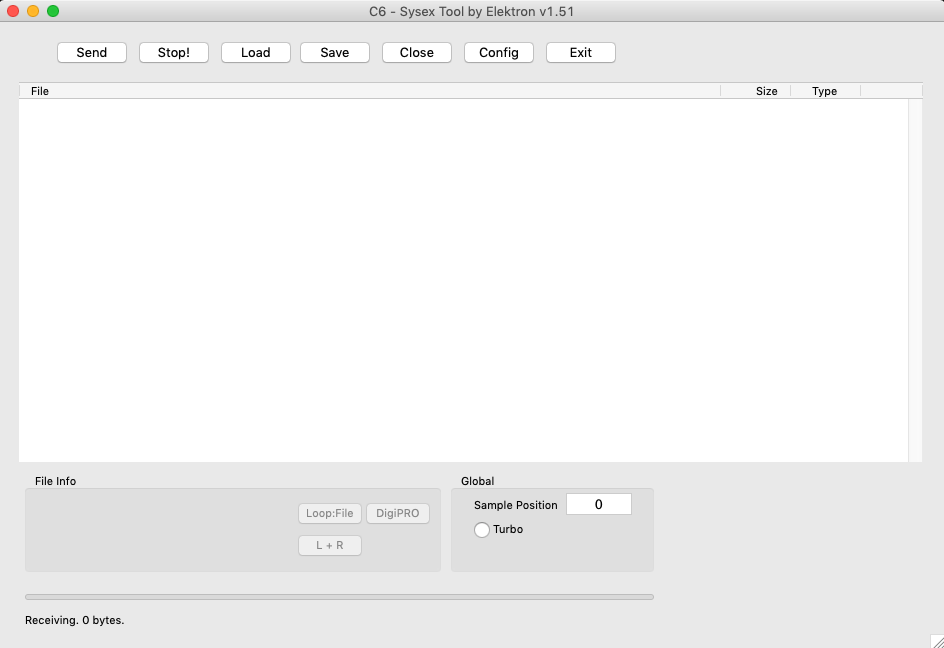The image size is (944, 648).
Task: Click inside the empty file list area
Action: click(460, 280)
